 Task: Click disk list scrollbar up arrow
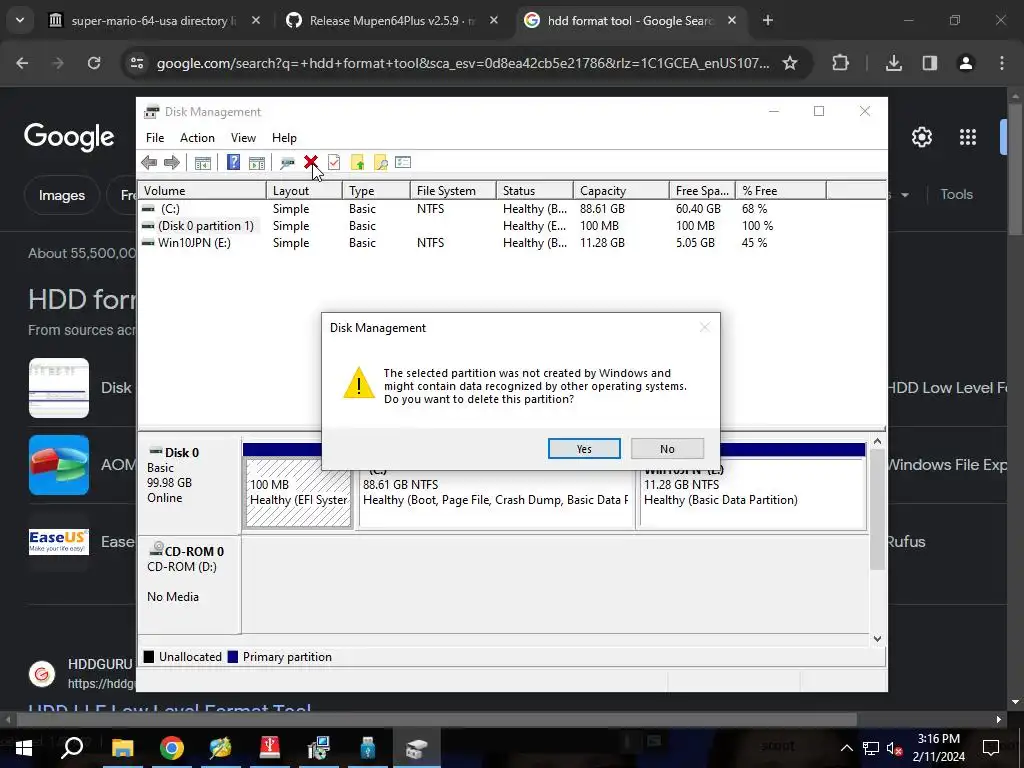[877, 442]
